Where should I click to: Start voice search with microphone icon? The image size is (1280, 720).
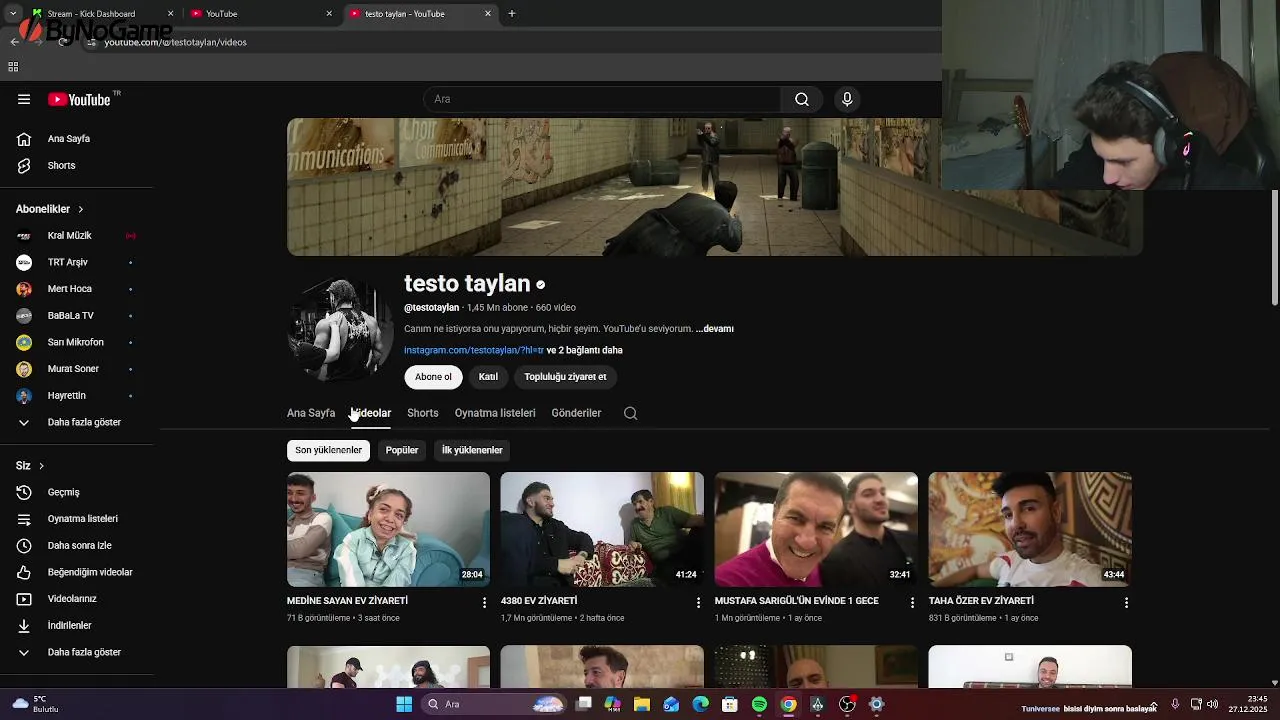(847, 99)
